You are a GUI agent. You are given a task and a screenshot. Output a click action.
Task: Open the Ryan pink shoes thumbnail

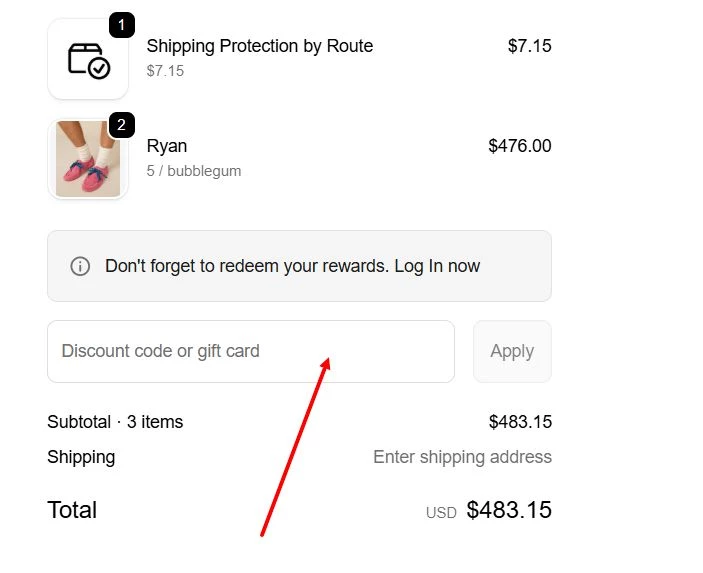[88, 159]
